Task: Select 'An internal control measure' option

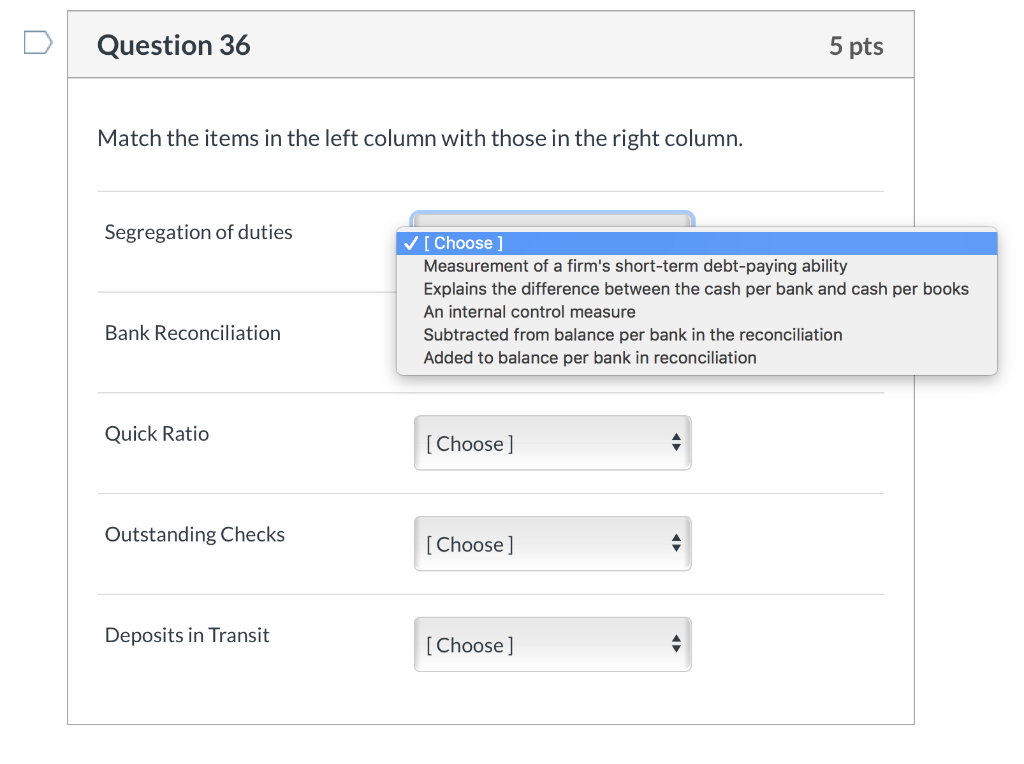Action: coord(529,312)
